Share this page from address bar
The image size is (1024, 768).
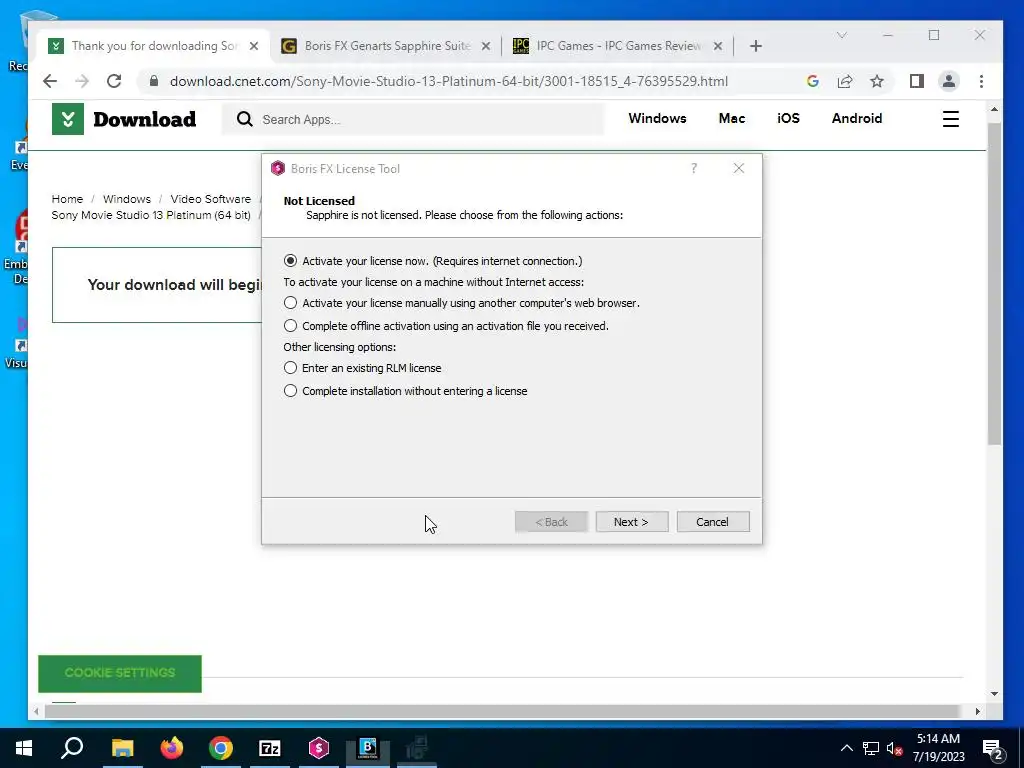click(x=844, y=81)
